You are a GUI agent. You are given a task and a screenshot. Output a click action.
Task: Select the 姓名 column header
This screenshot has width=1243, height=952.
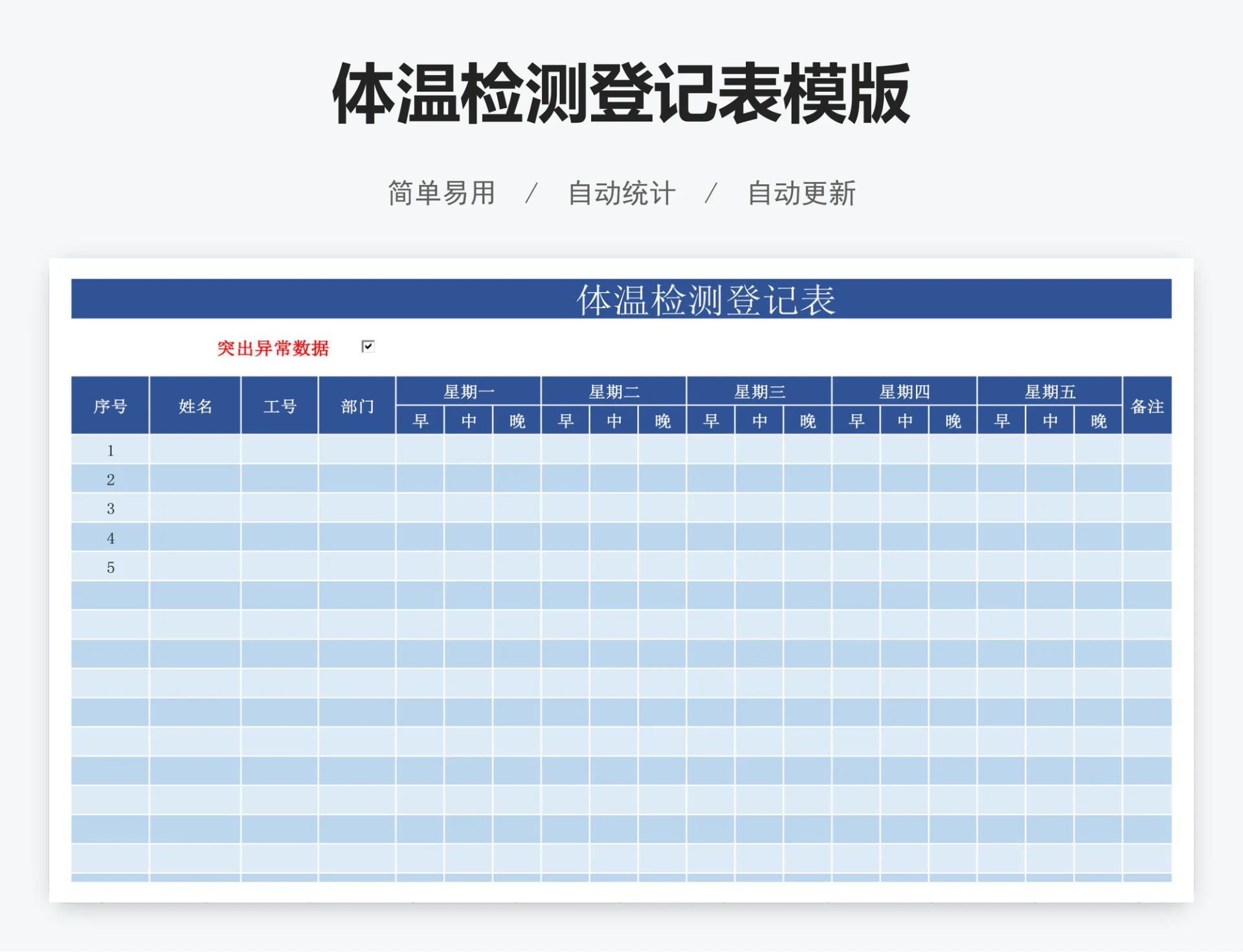[x=196, y=407]
